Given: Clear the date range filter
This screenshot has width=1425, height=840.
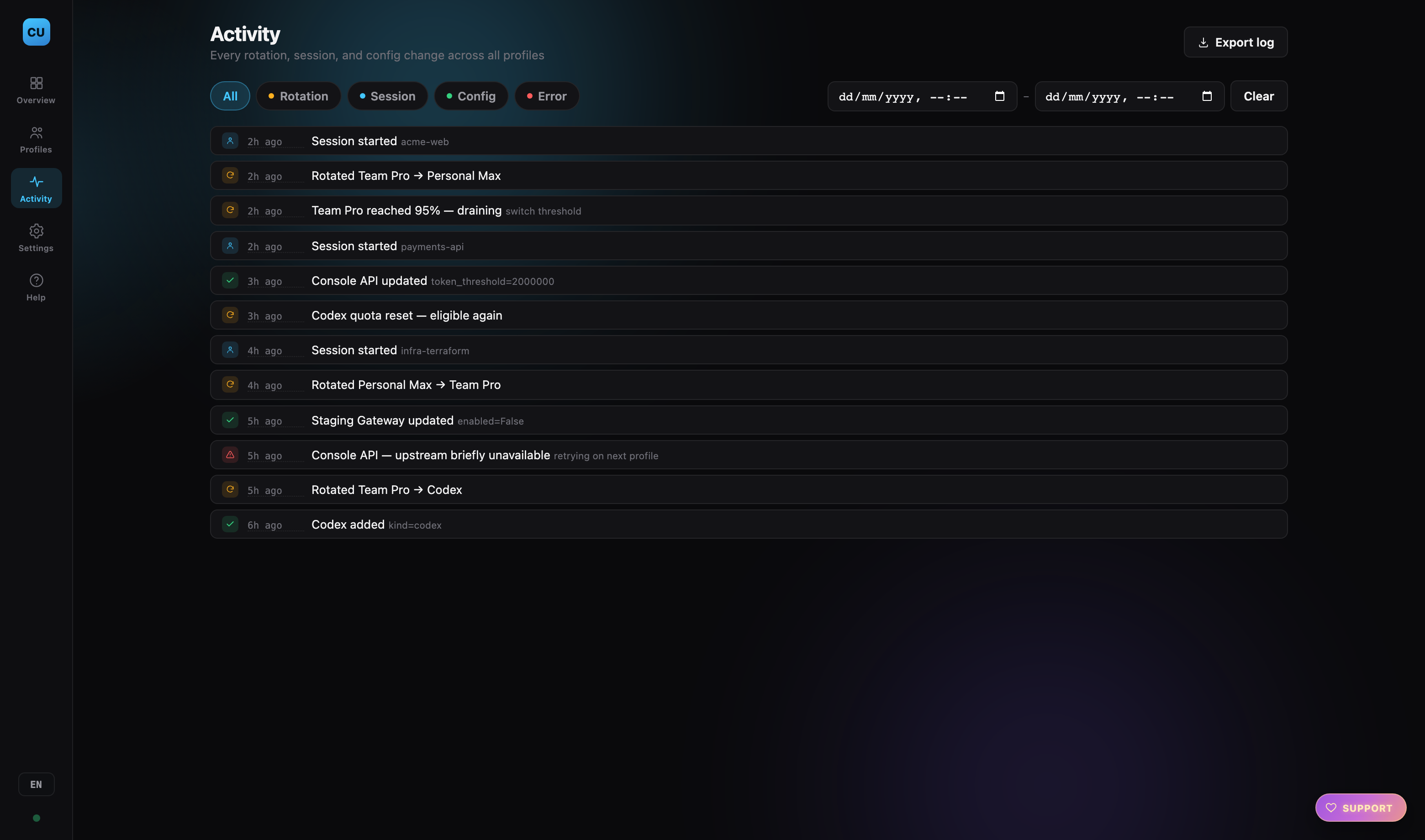Looking at the screenshot, I should [x=1259, y=96].
